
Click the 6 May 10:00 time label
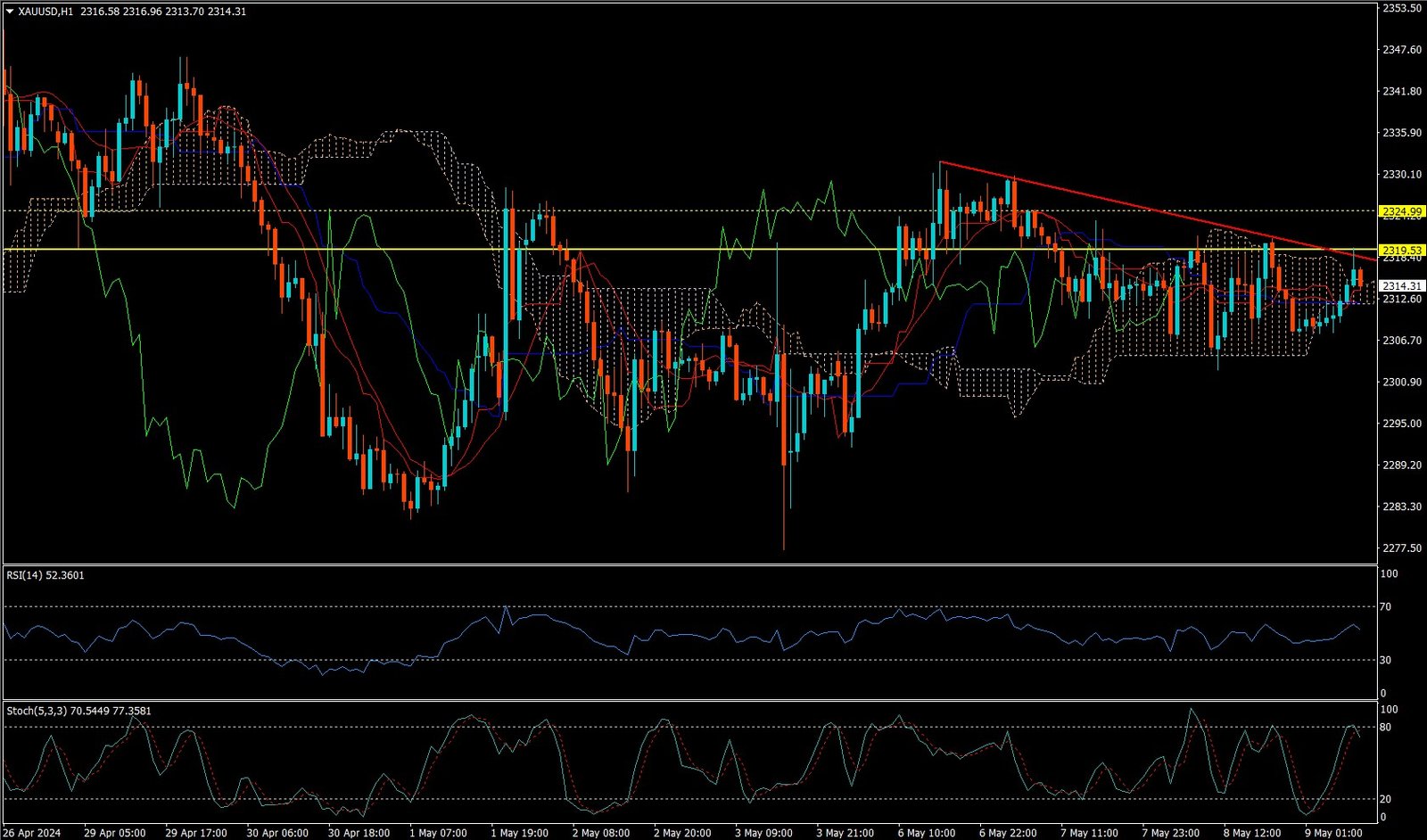(926, 833)
